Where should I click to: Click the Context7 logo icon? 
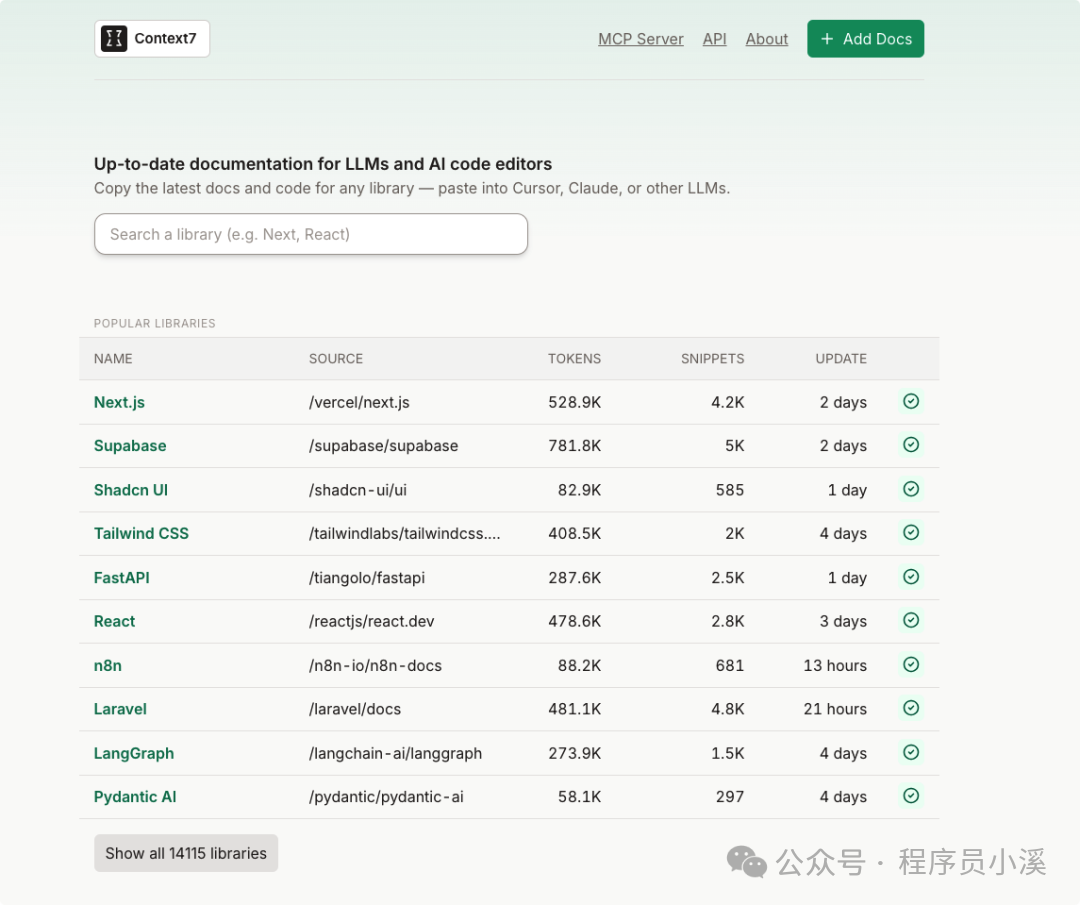[114, 39]
